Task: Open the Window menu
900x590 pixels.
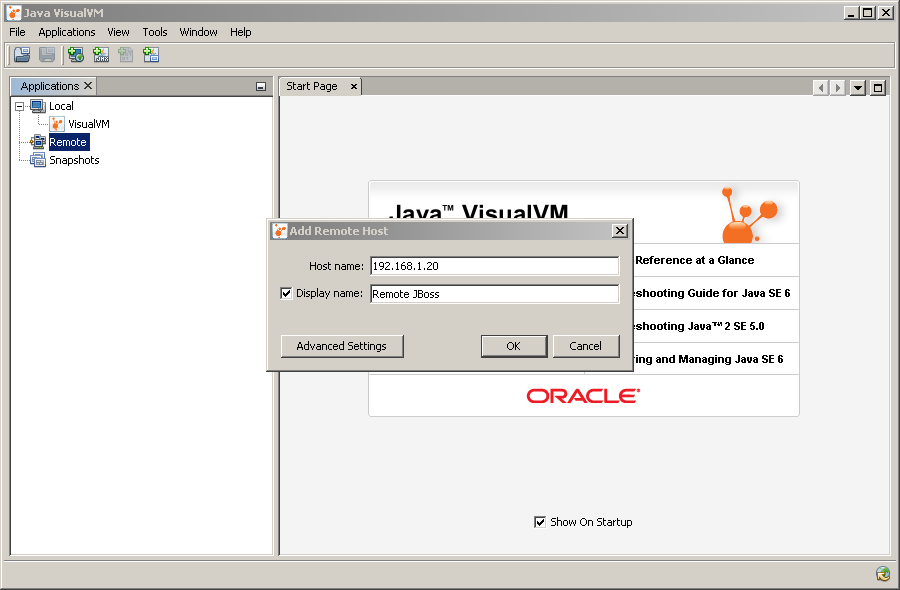Action: coord(199,32)
